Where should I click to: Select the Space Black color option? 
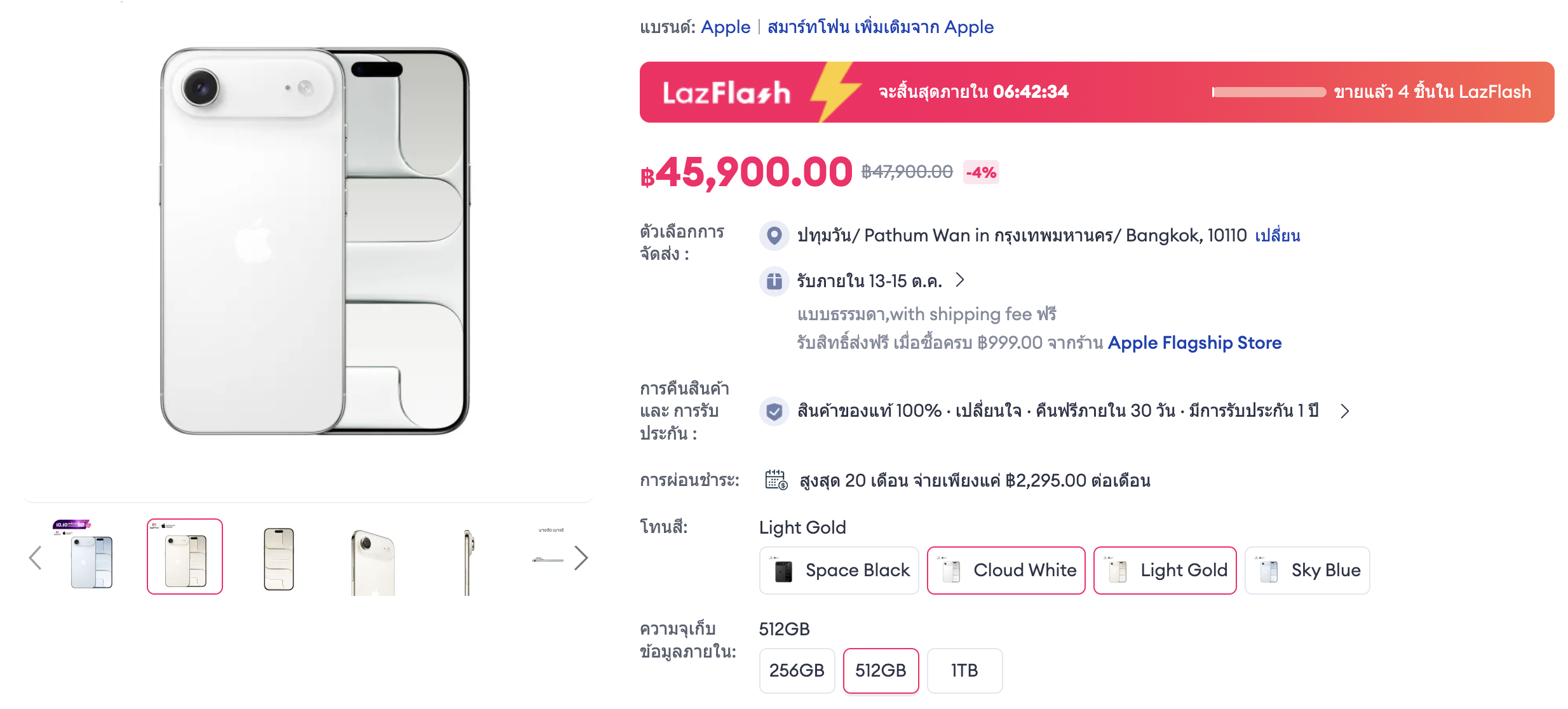[x=839, y=571]
